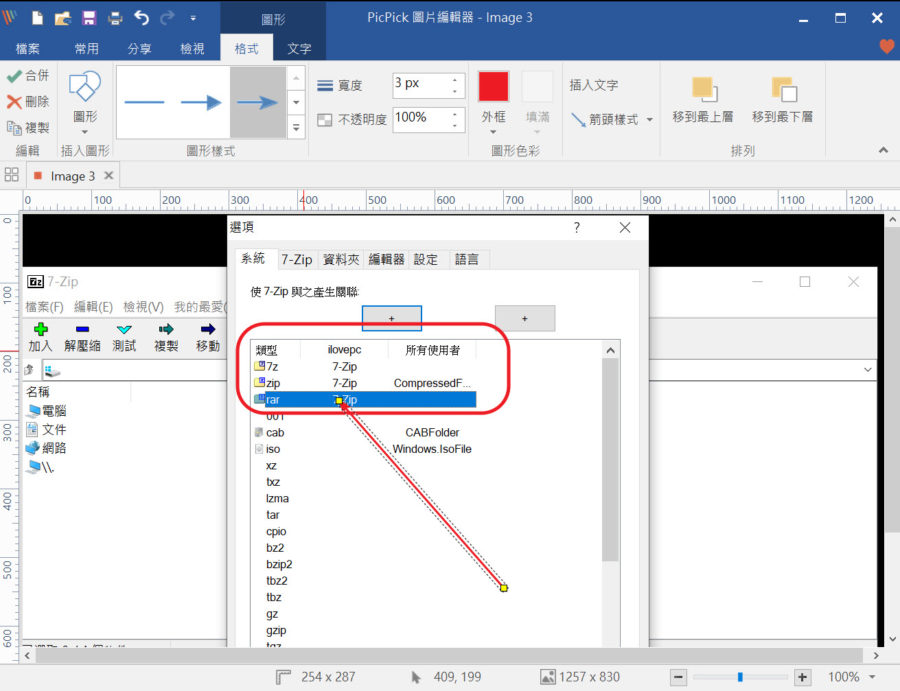
Task: Collapse the ribbon with the chevron
Action: coord(883,150)
